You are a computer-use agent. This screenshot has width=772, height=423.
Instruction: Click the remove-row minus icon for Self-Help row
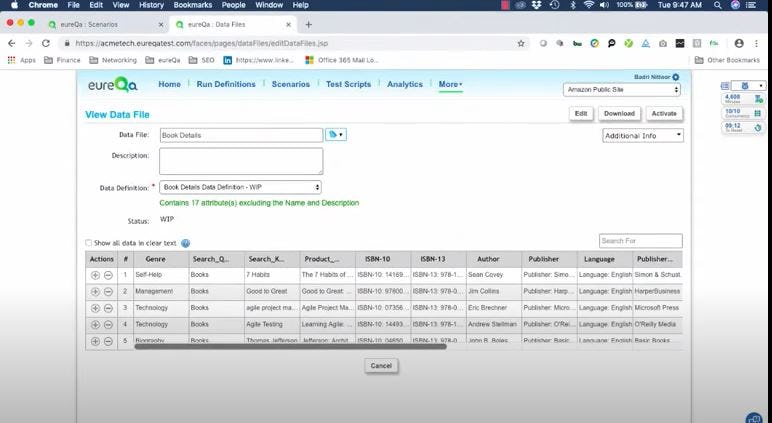pos(108,275)
